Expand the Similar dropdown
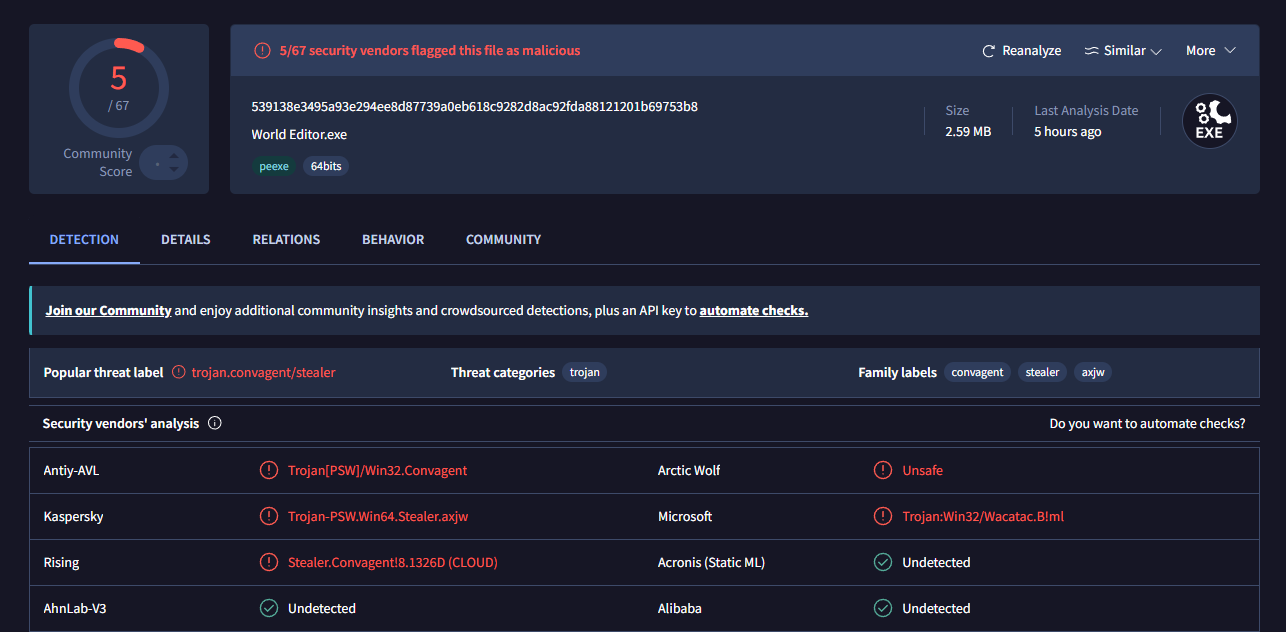Image resolution: width=1286 pixels, height=632 pixels. click(1123, 51)
